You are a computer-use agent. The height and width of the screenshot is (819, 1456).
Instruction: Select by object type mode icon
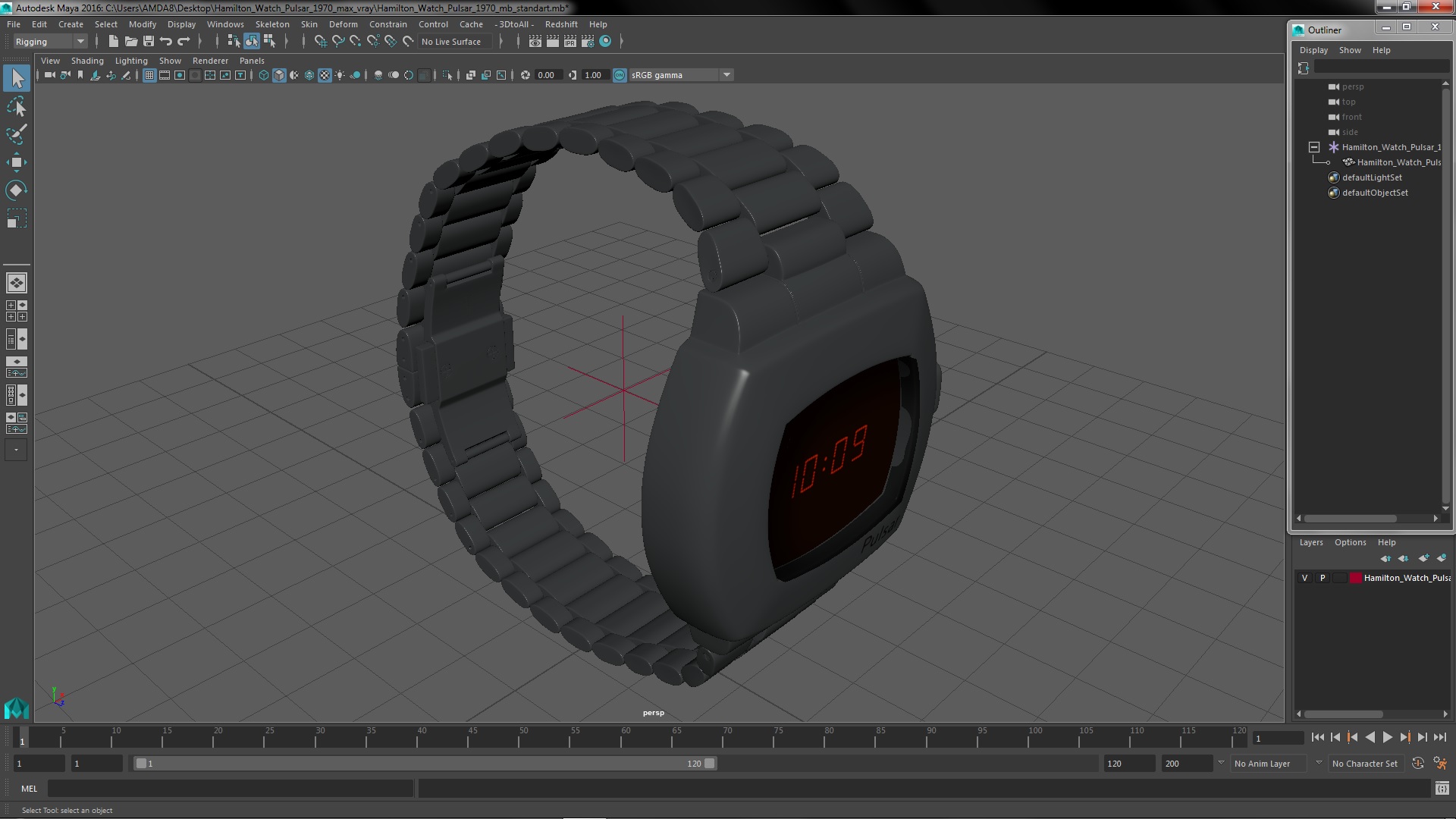pos(251,42)
